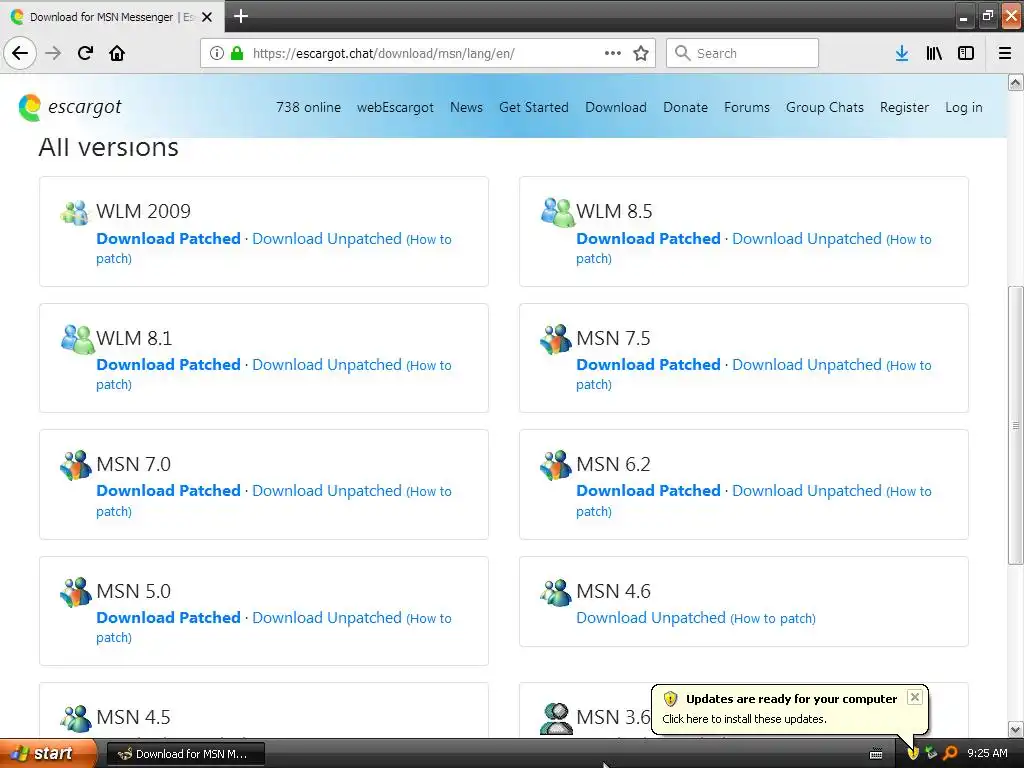Open How to patch for MSN 7.0
1024x768 pixels.
click(428, 492)
